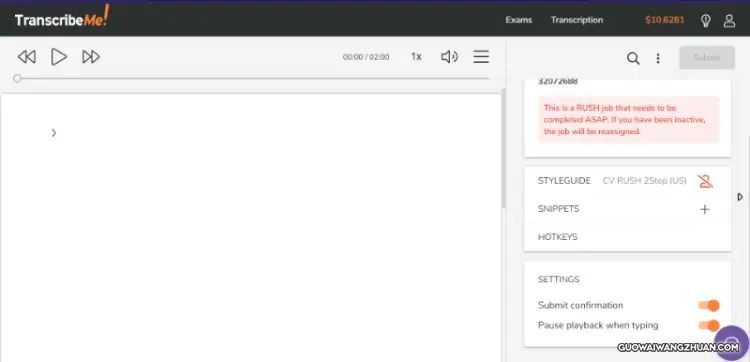This screenshot has width=750, height=362.
Task: Click the Submit button
Action: (x=707, y=58)
